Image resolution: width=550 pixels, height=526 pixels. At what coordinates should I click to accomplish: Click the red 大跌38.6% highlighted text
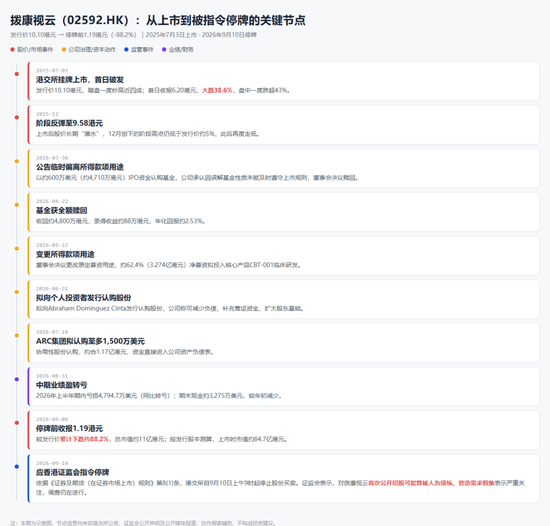coord(217,90)
